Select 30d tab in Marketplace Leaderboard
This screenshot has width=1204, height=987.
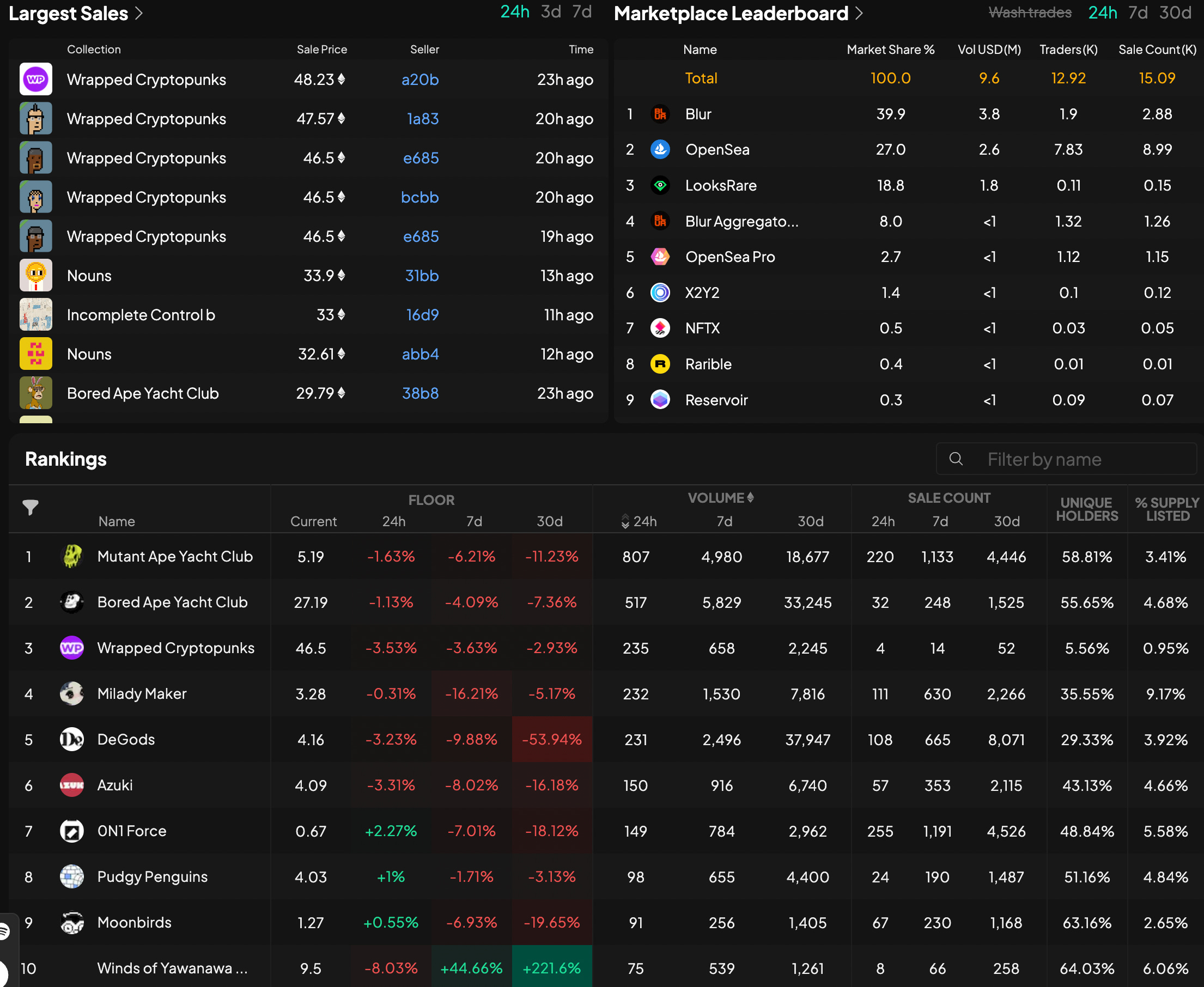(x=1175, y=13)
